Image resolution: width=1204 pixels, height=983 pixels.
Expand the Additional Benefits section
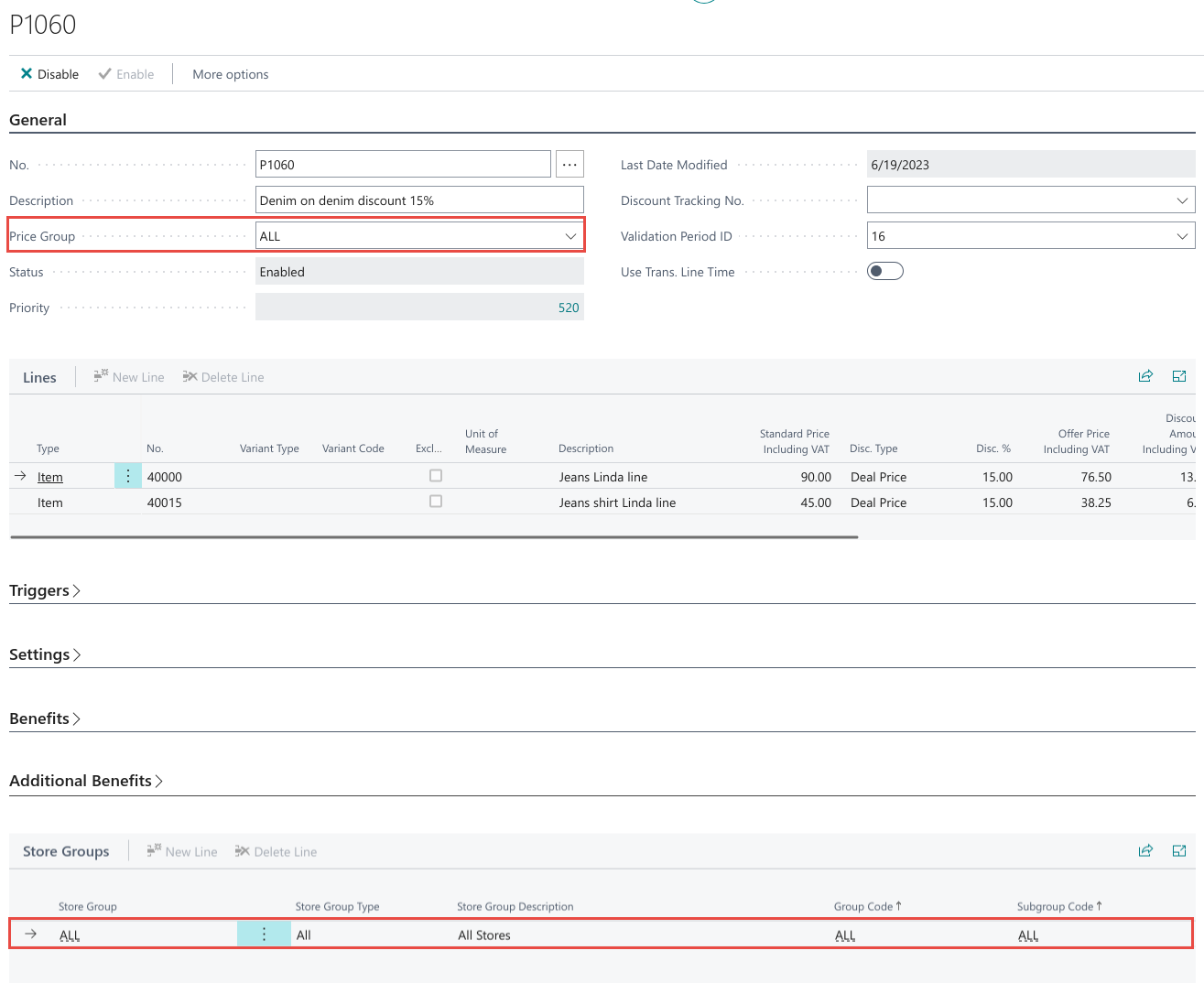(x=86, y=781)
